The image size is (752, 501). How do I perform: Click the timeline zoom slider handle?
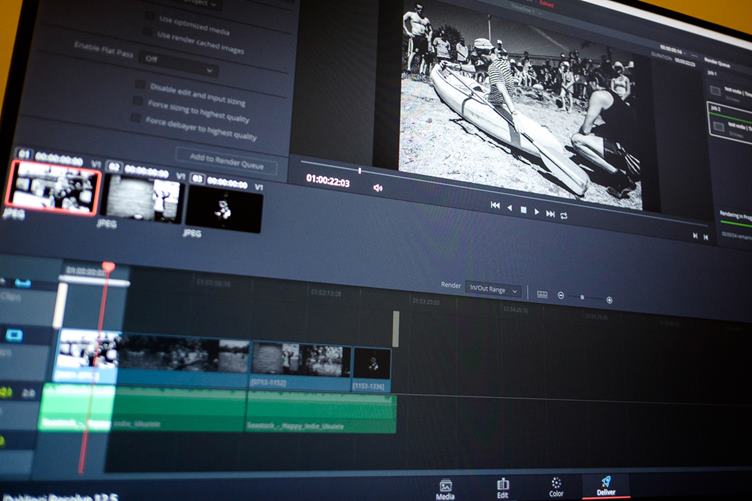click(582, 298)
